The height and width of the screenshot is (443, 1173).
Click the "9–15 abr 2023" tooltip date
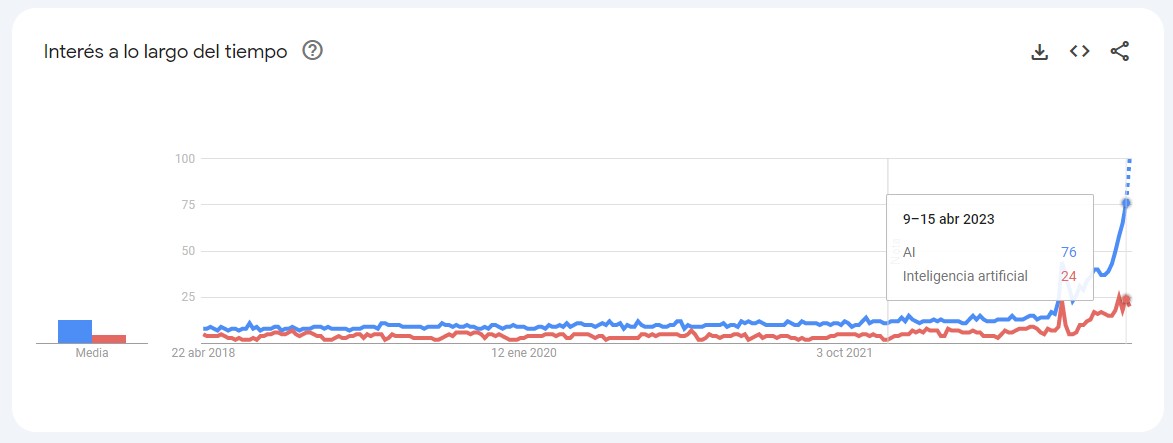tap(949, 219)
